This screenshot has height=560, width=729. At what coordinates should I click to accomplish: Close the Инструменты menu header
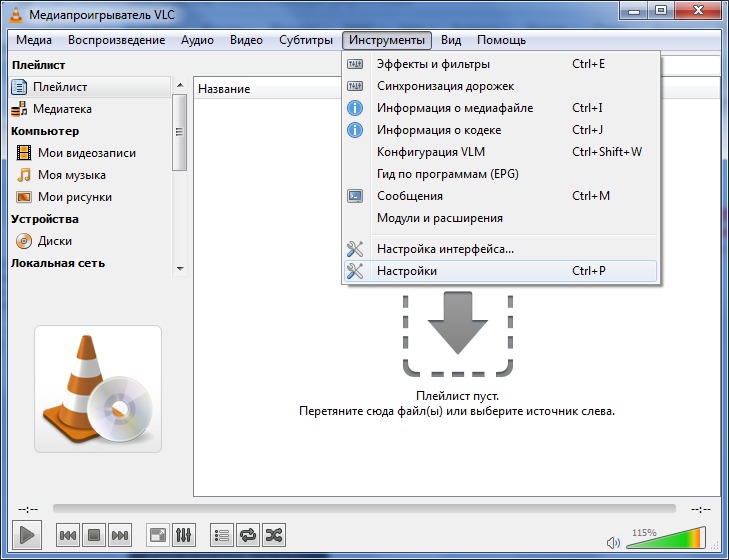[387, 40]
